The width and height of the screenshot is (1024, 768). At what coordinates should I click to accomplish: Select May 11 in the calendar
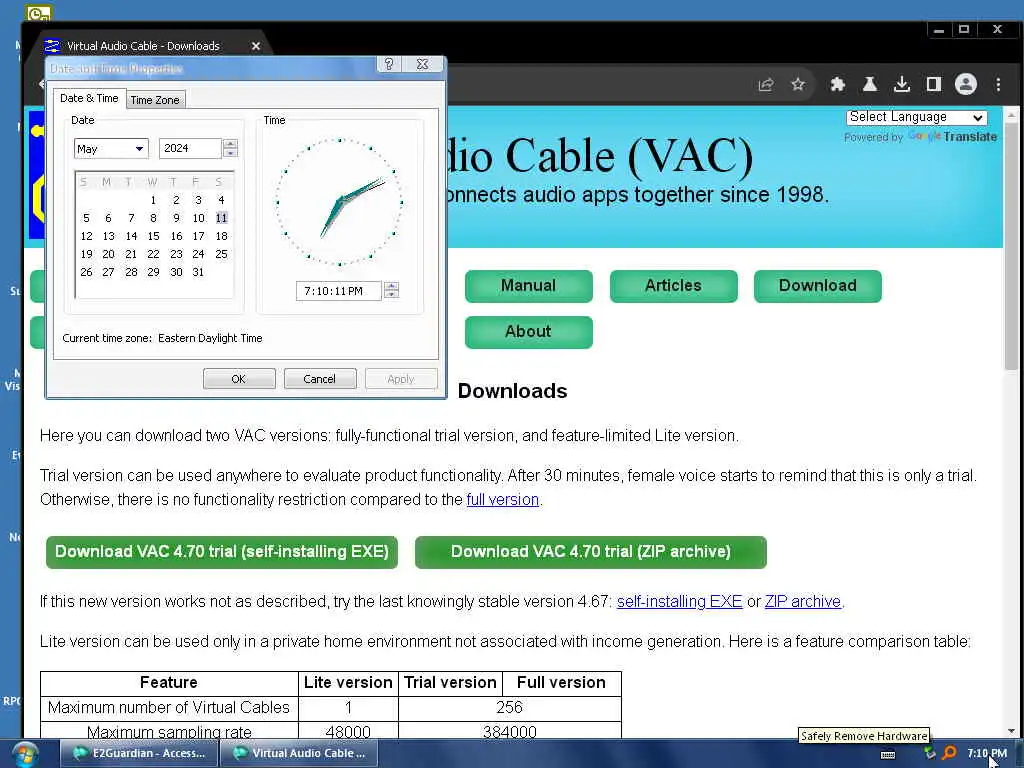[x=221, y=218]
